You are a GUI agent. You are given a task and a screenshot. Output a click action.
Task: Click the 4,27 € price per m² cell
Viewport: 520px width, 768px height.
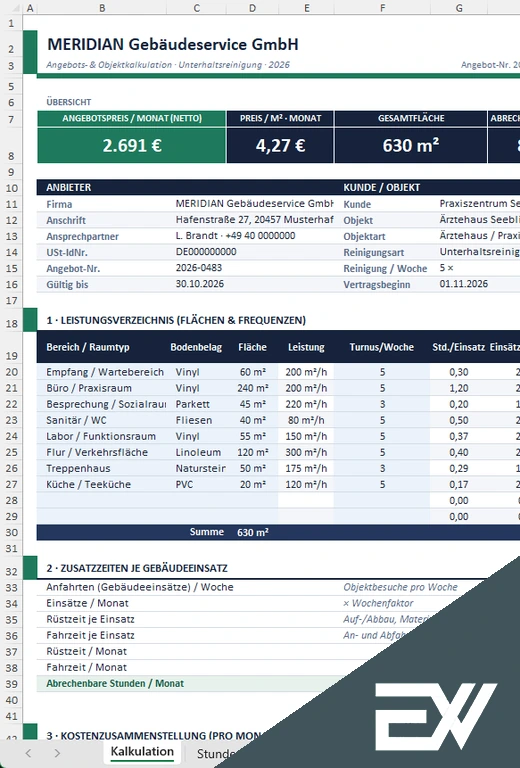pyautogui.click(x=280, y=145)
